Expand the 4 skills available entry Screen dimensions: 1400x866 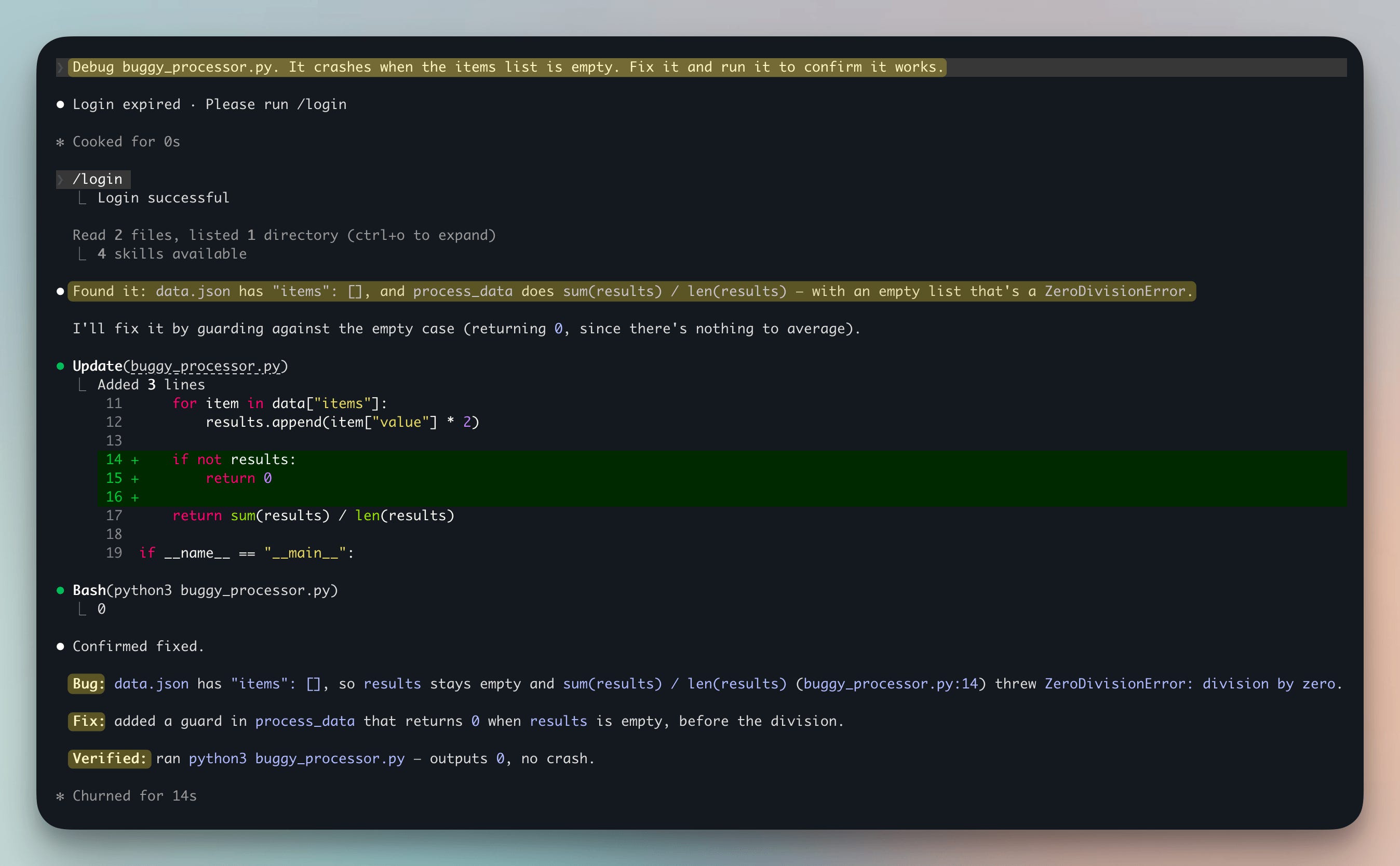point(172,254)
